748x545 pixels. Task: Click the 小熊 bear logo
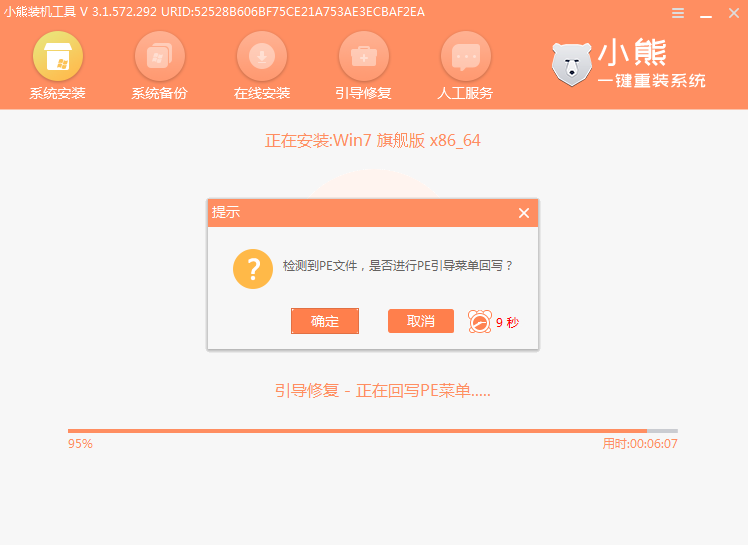click(571, 64)
